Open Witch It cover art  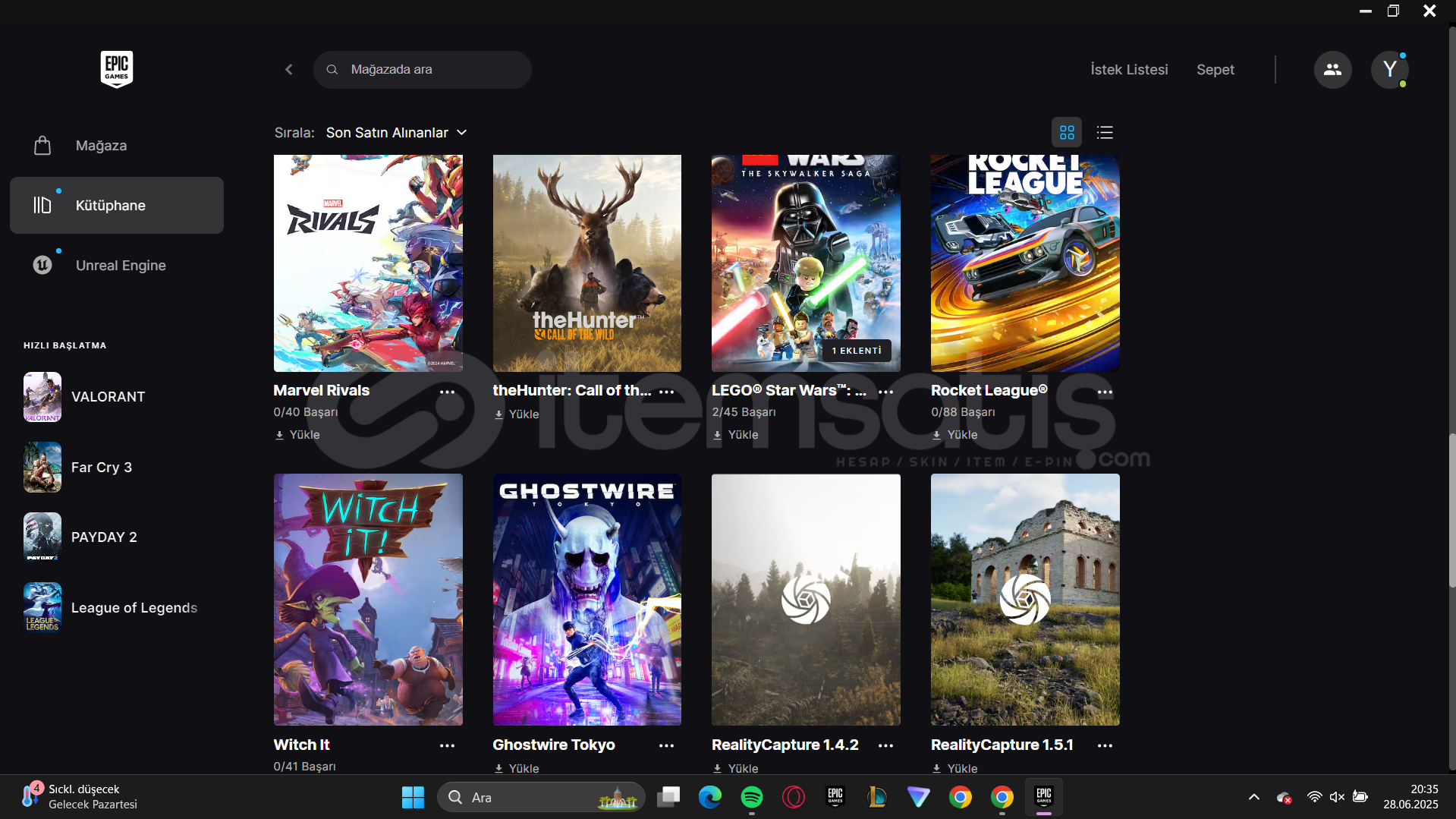point(368,600)
